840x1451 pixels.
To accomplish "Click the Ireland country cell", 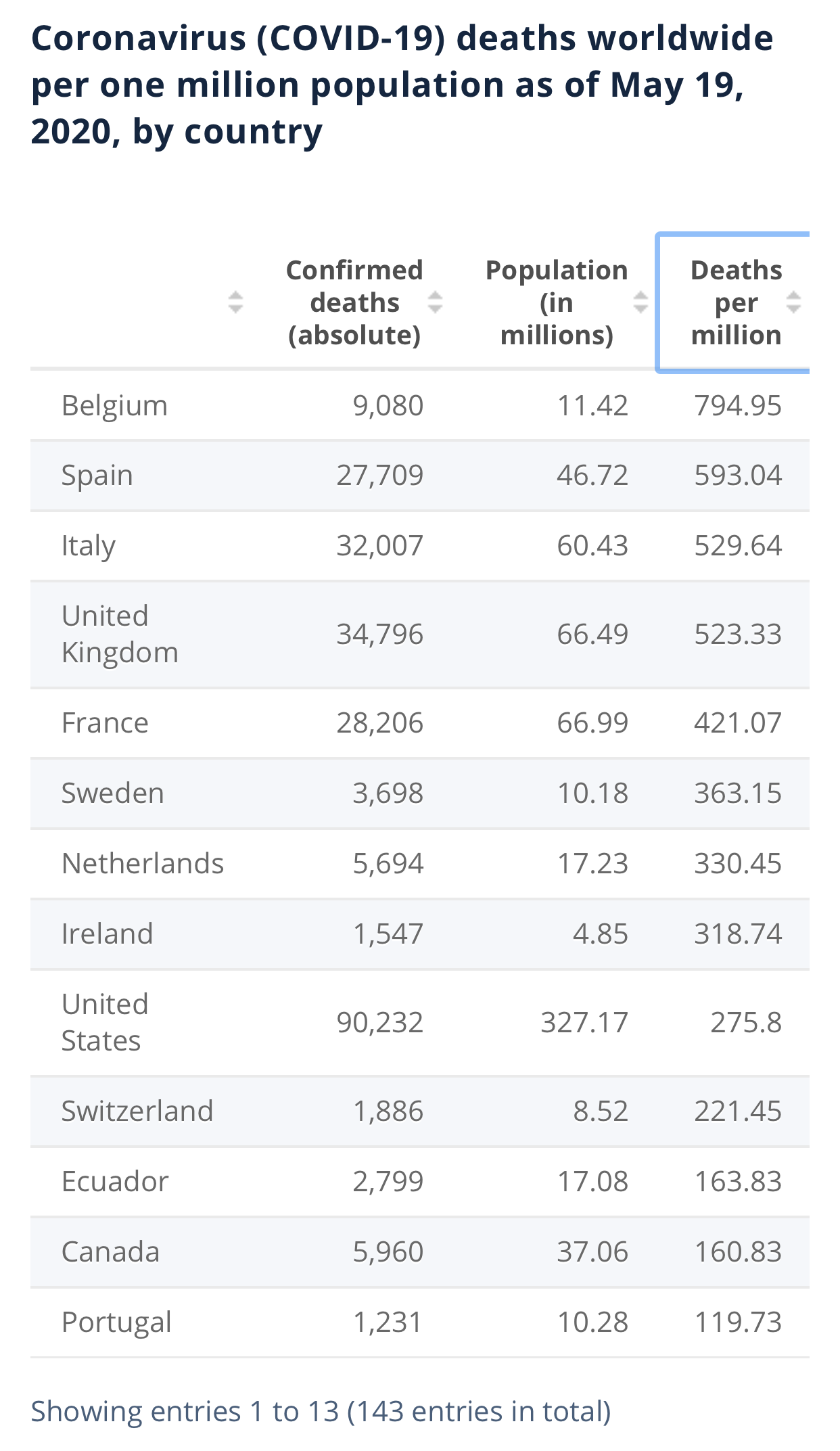I will [x=107, y=934].
